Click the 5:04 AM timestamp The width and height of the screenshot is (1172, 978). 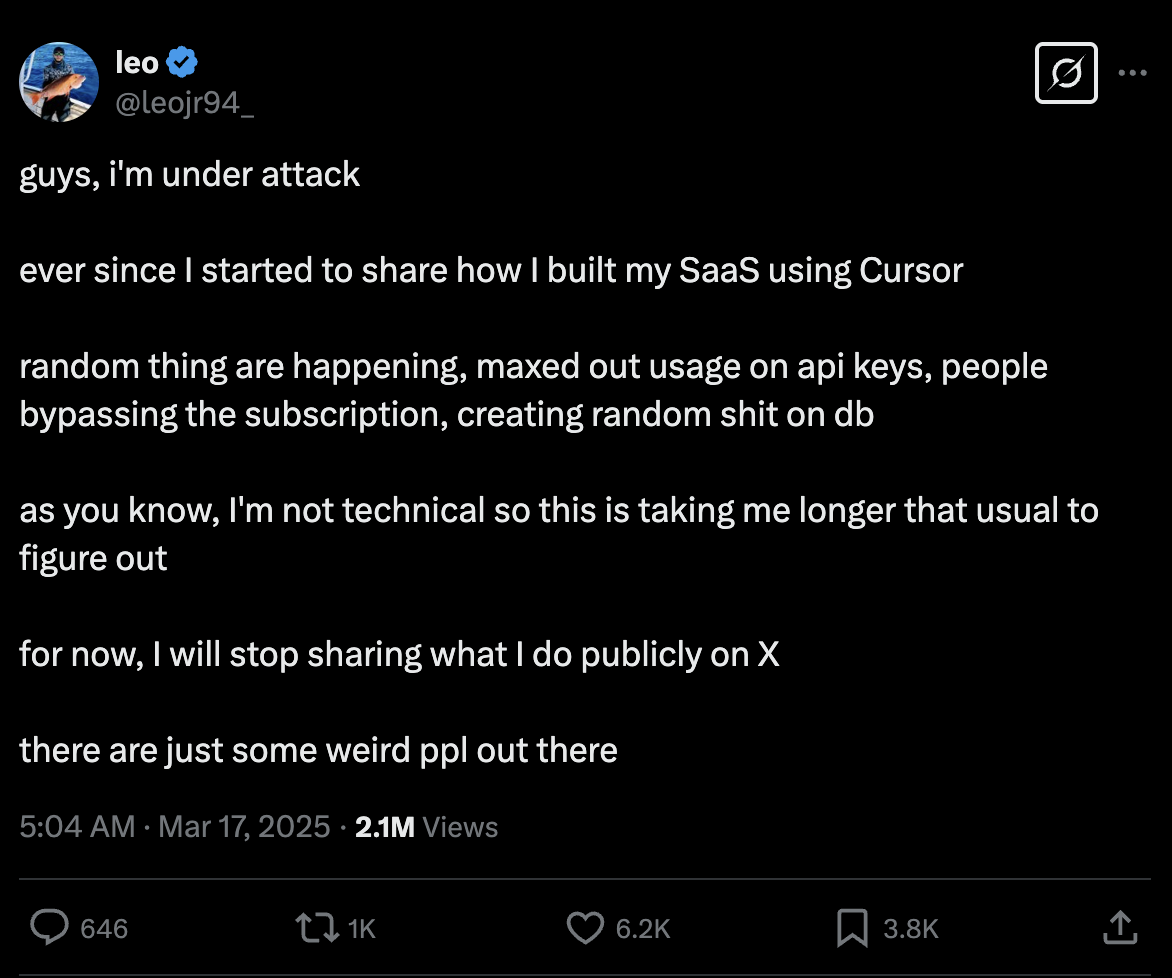[x=77, y=827]
